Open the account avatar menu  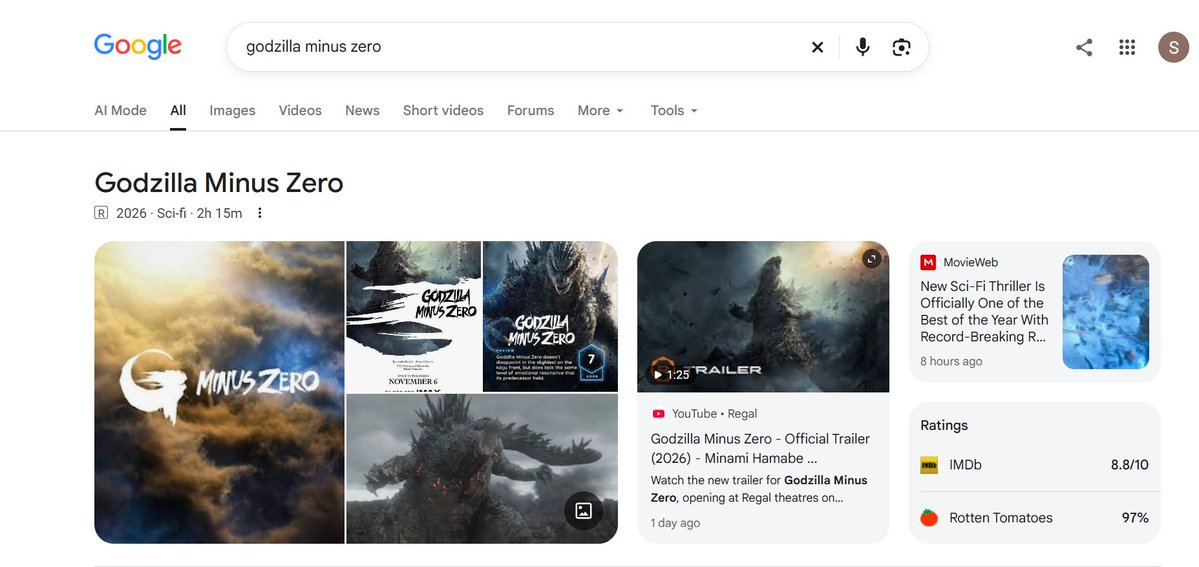coord(1173,47)
